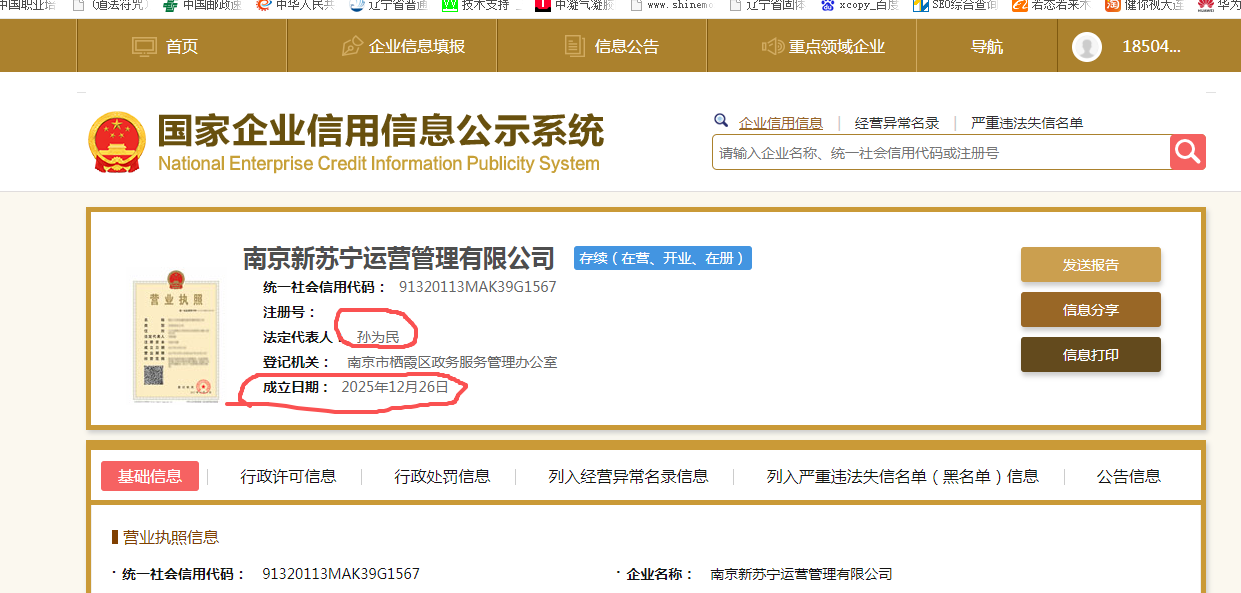Click the 信息分享 button
The image size is (1241, 593).
[1091, 310]
